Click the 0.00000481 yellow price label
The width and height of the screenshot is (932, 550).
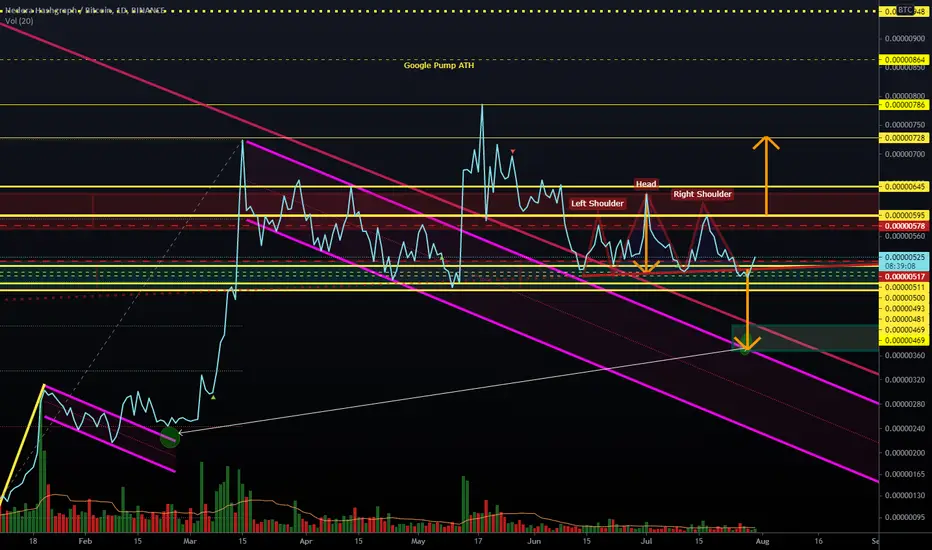(x=904, y=319)
